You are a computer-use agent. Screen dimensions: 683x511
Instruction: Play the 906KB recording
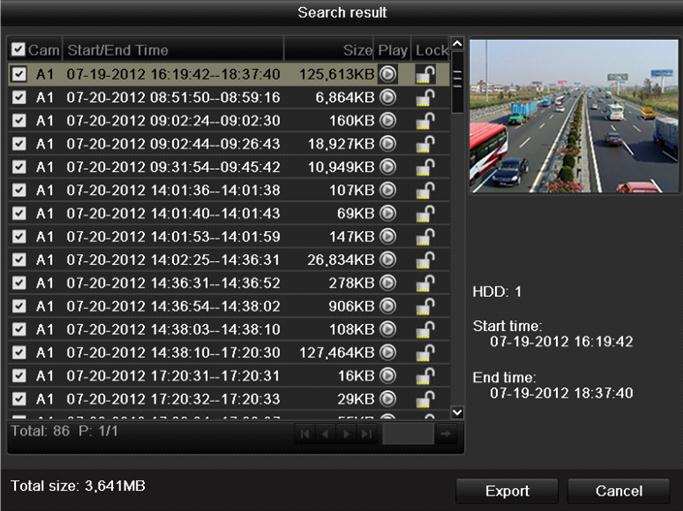pos(388,306)
